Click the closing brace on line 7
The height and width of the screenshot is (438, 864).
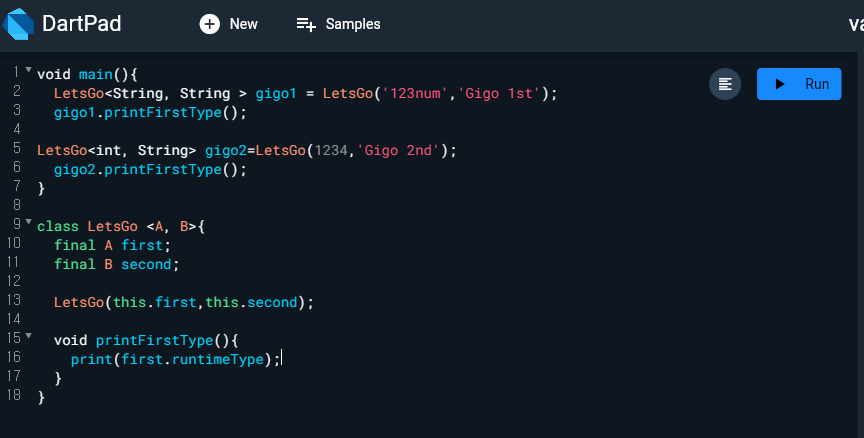click(x=41, y=188)
